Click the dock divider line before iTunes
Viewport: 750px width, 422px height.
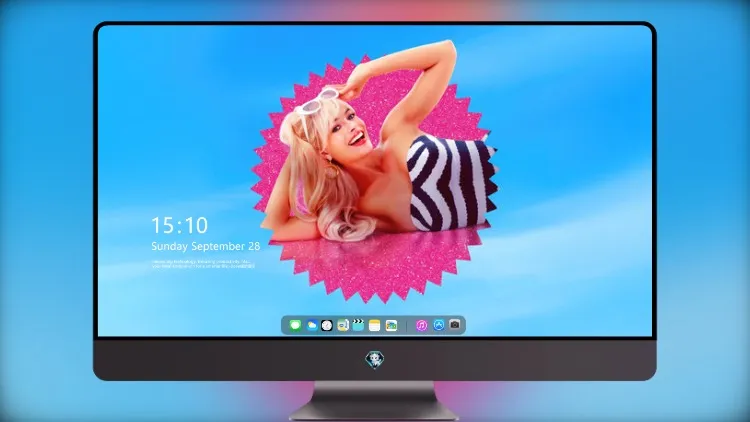pyautogui.click(x=407, y=326)
